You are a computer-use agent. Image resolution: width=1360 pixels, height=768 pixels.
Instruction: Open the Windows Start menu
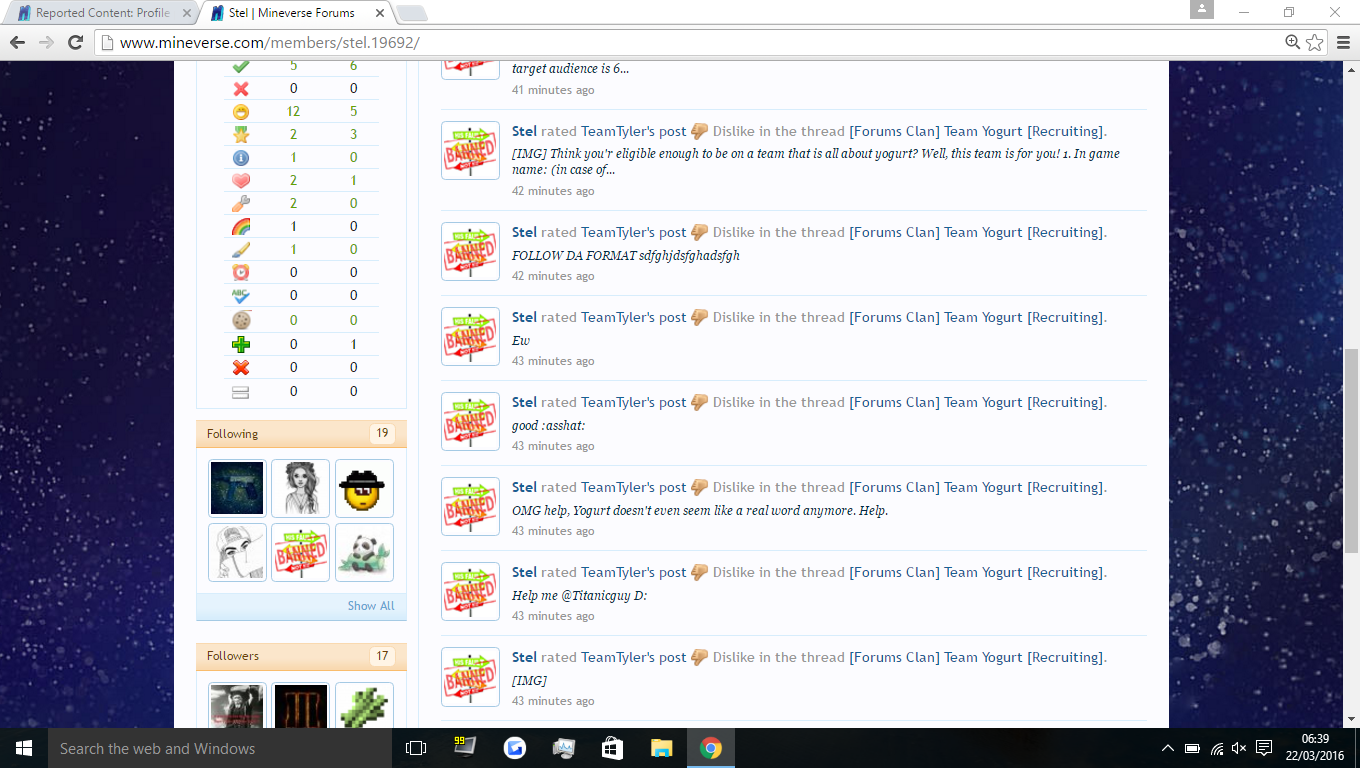(24, 748)
